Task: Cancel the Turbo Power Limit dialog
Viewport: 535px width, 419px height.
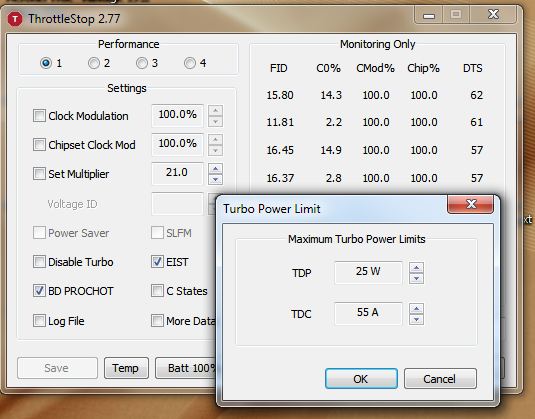Action: [440, 378]
